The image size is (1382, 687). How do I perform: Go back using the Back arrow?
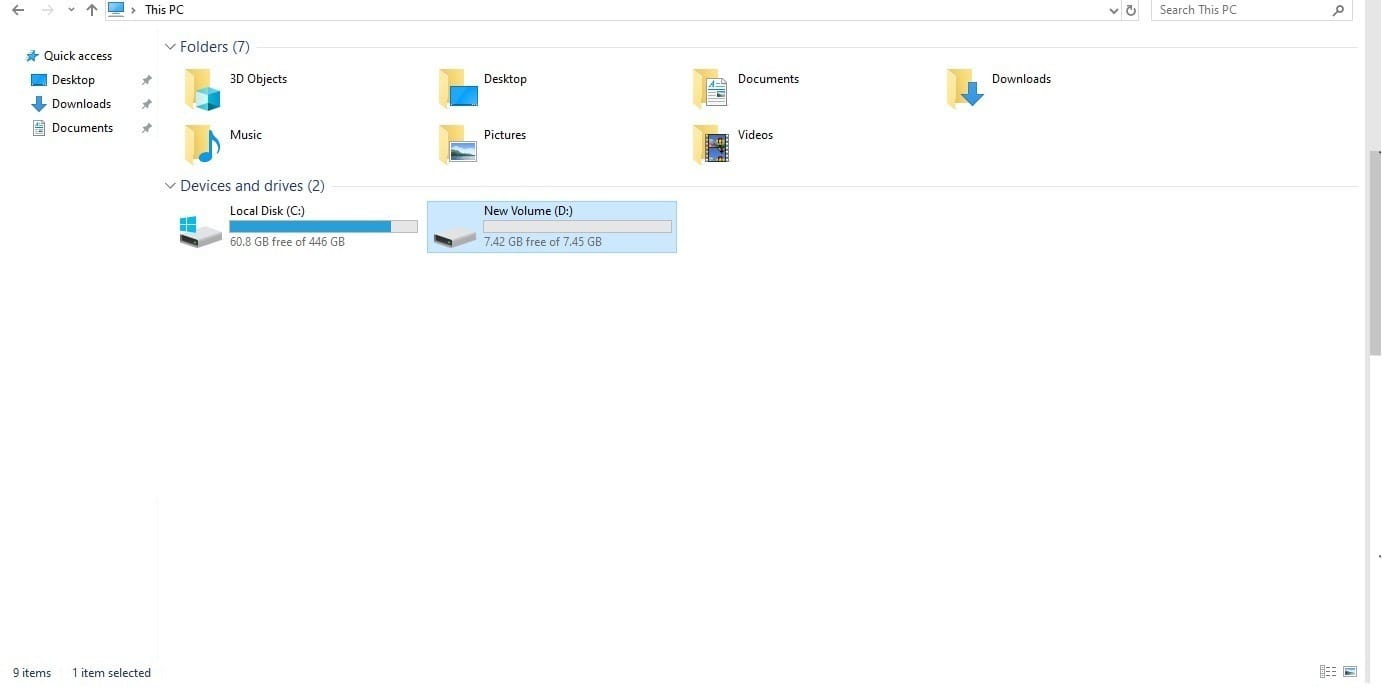[18, 10]
